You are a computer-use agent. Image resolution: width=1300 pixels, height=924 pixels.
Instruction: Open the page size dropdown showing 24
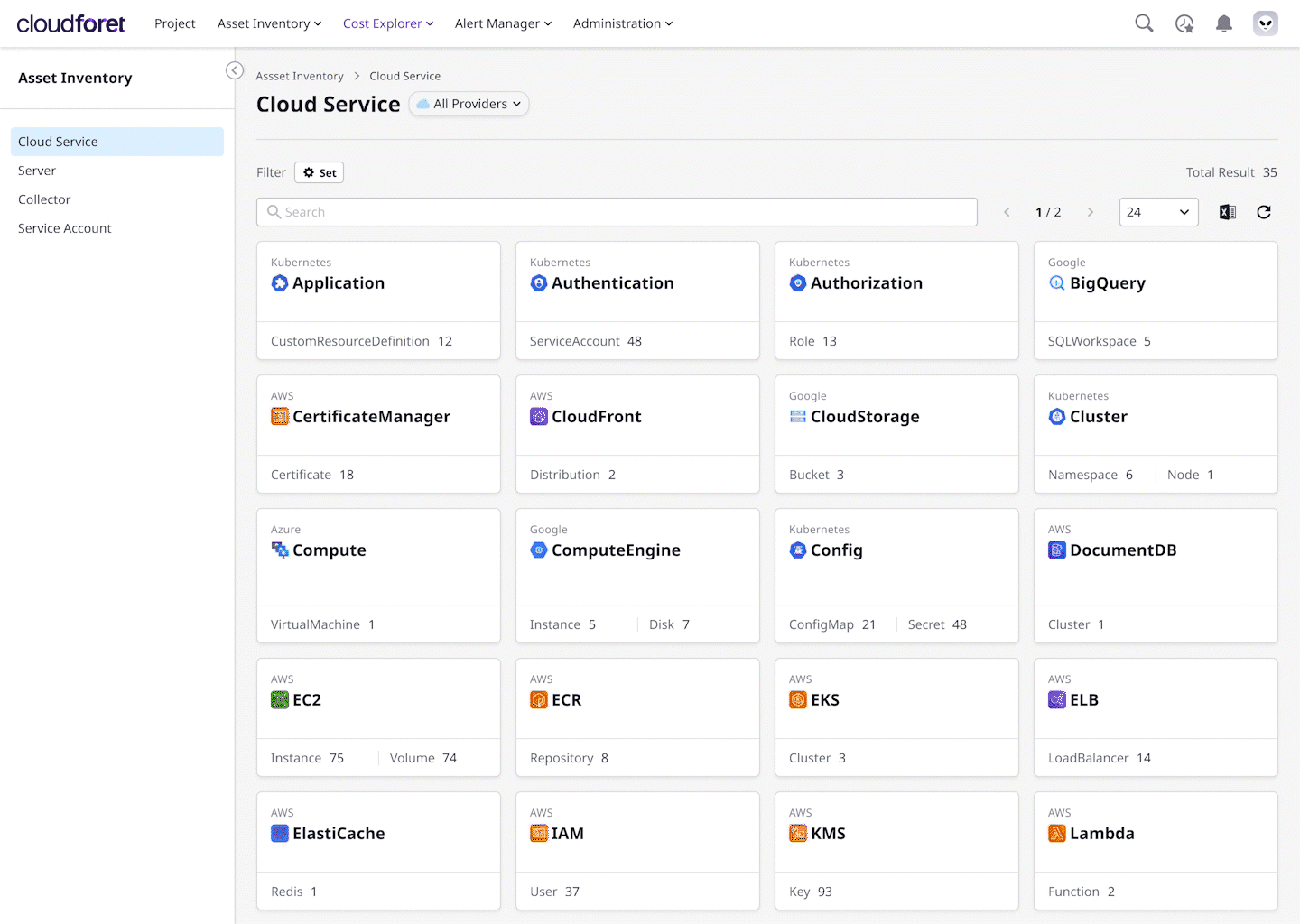click(1158, 211)
